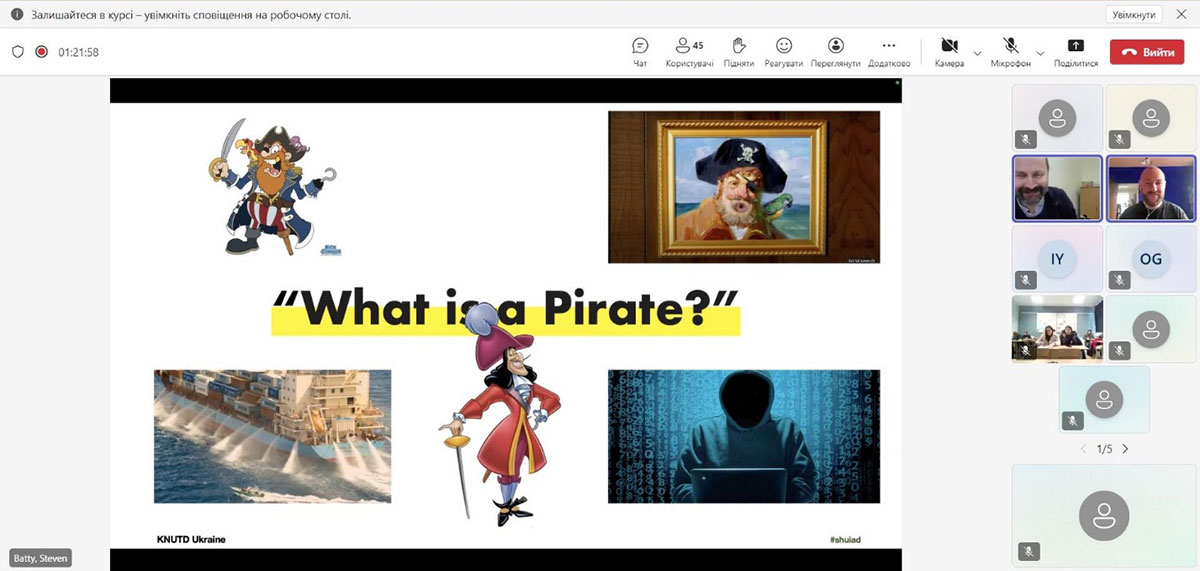Click muted mic icon on OG tile

point(1119,280)
